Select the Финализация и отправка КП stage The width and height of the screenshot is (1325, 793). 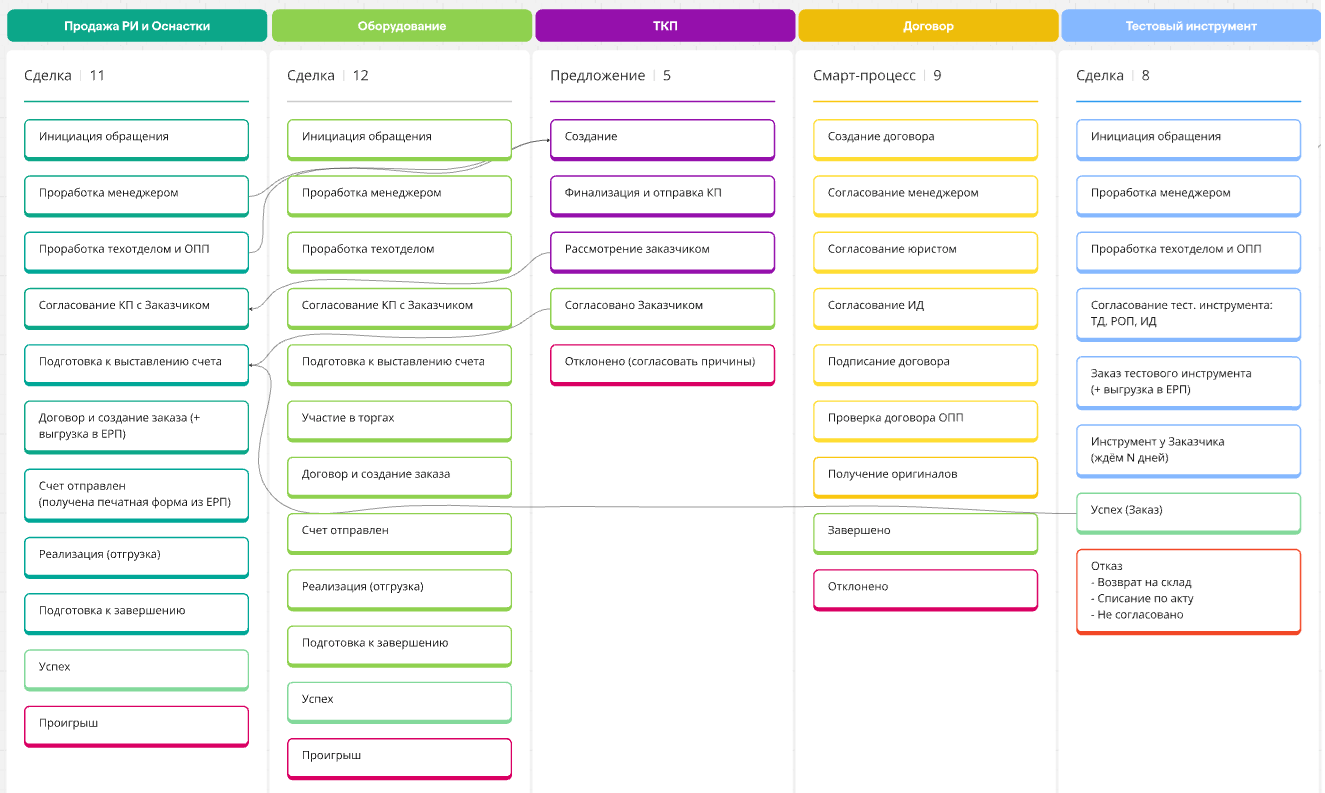[x=662, y=194]
